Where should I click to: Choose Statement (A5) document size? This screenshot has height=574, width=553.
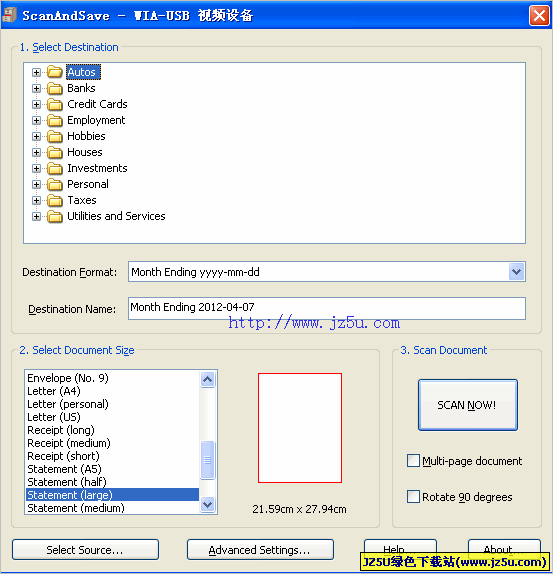coord(113,469)
